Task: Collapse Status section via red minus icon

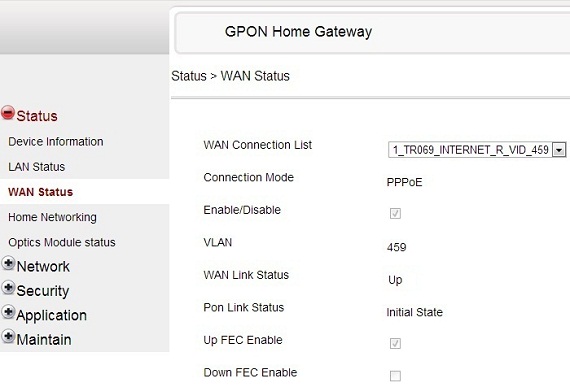Action: 8,113
